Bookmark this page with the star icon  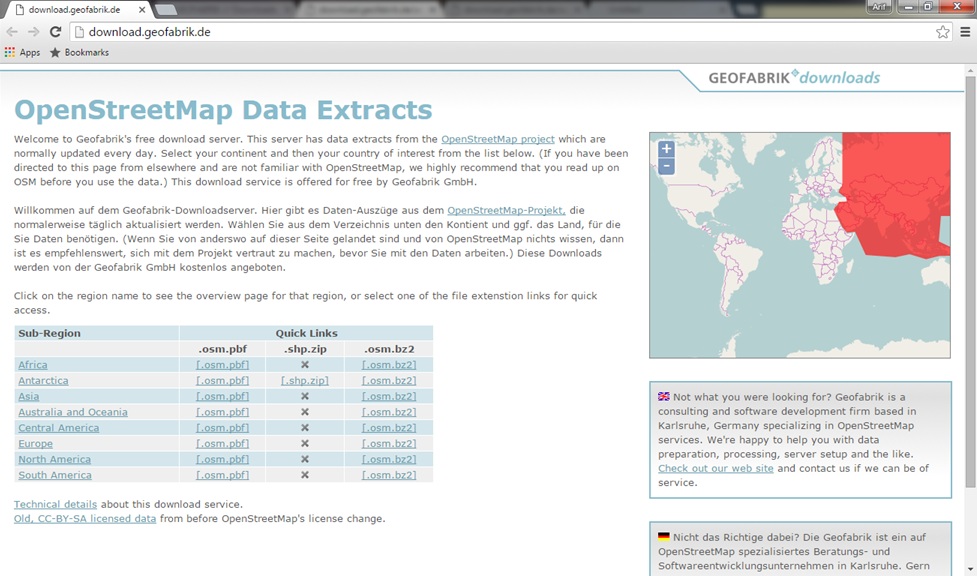coord(942,31)
